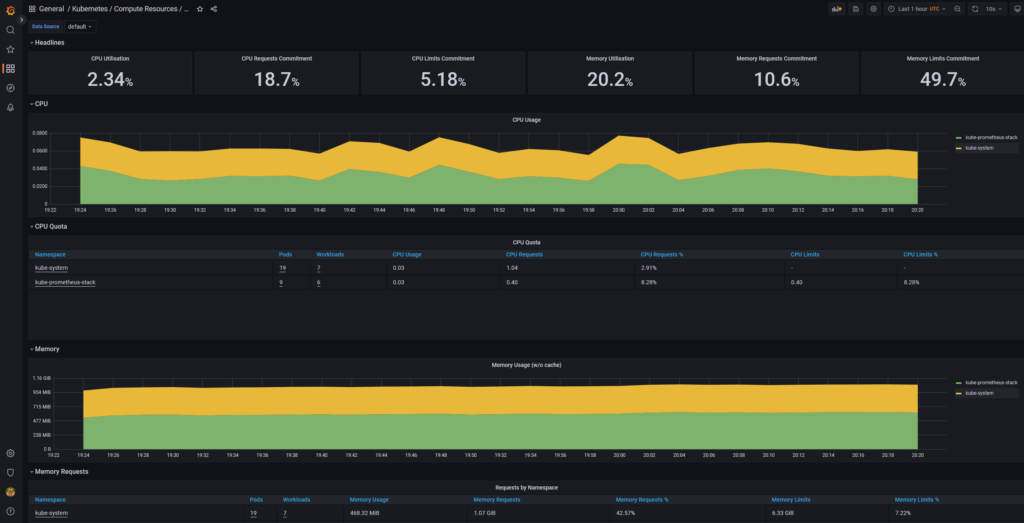The image size is (1024, 523).
Task: Cycle the view mode monitor icon
Action: pyautogui.click(x=1018, y=9)
